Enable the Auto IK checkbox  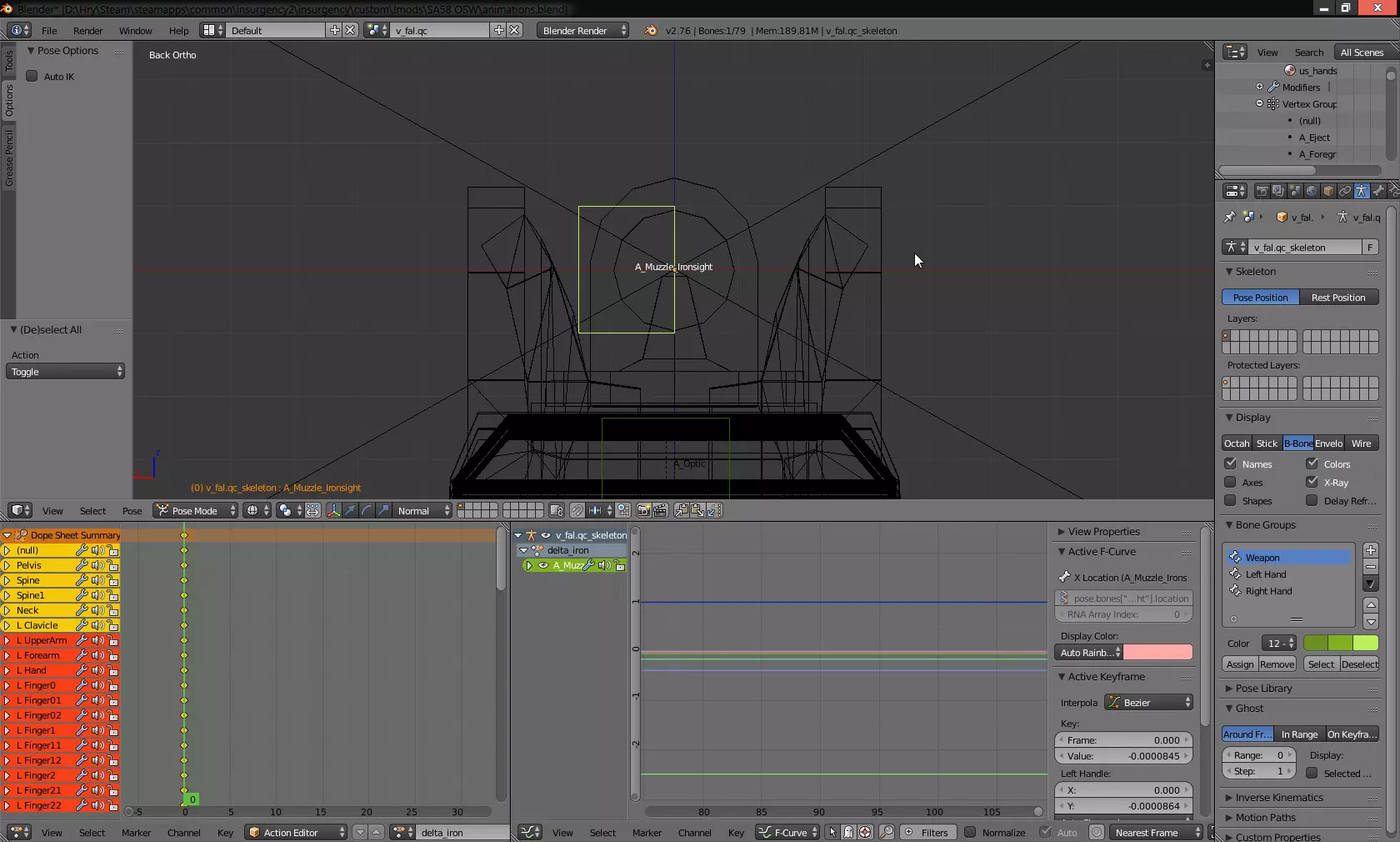tap(32, 76)
